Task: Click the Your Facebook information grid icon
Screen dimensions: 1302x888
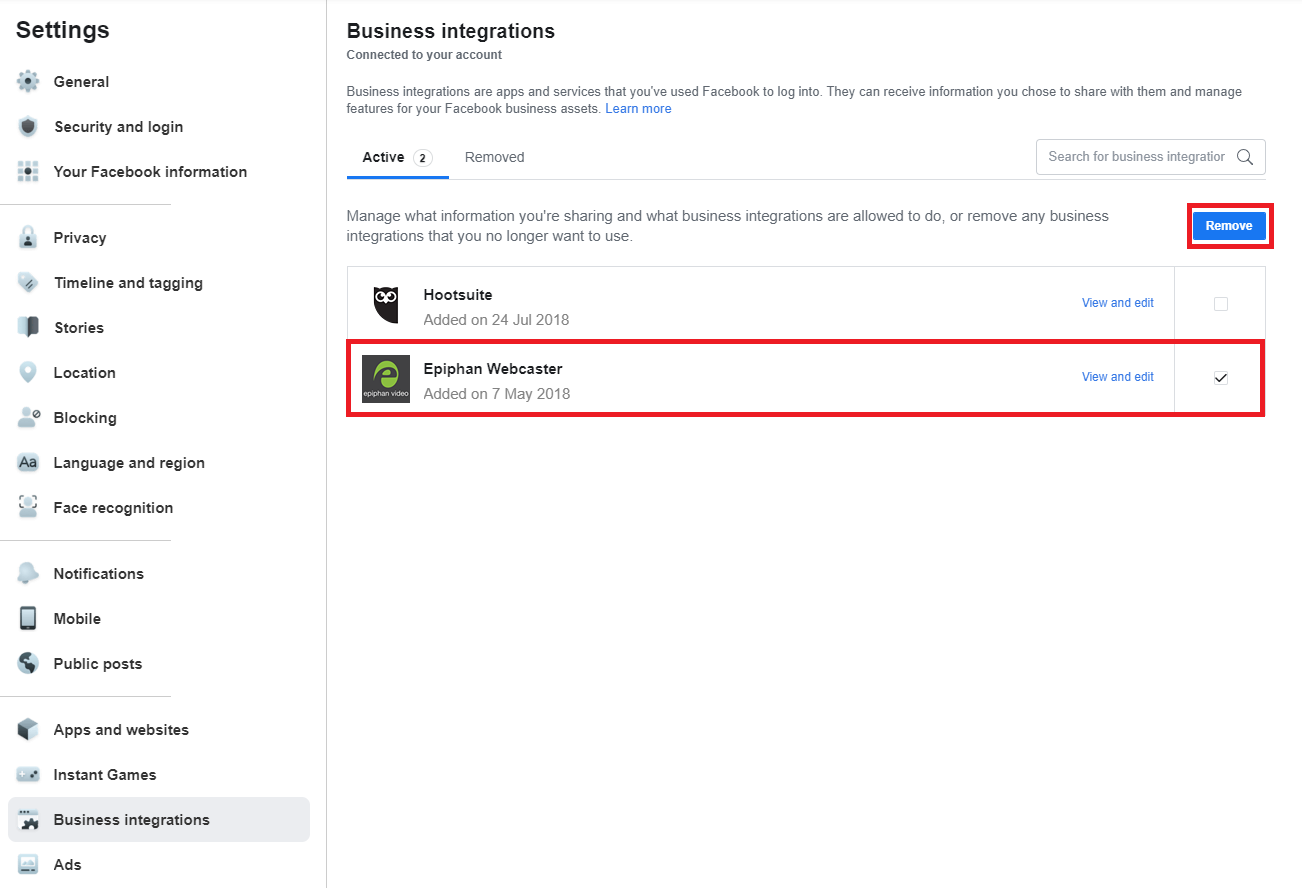Action: [28, 172]
